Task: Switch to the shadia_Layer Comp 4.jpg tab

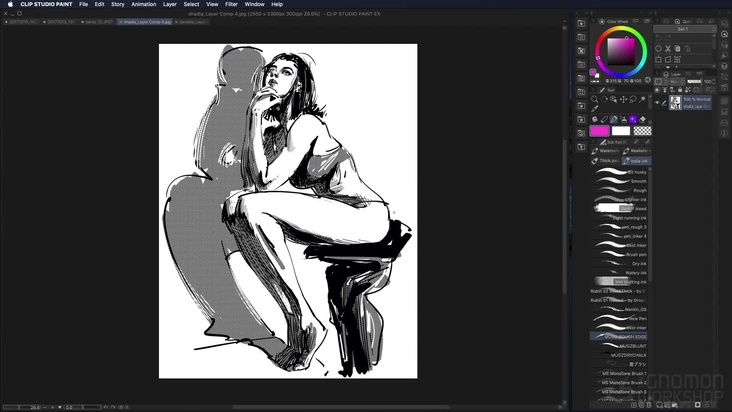Action: tap(145, 22)
